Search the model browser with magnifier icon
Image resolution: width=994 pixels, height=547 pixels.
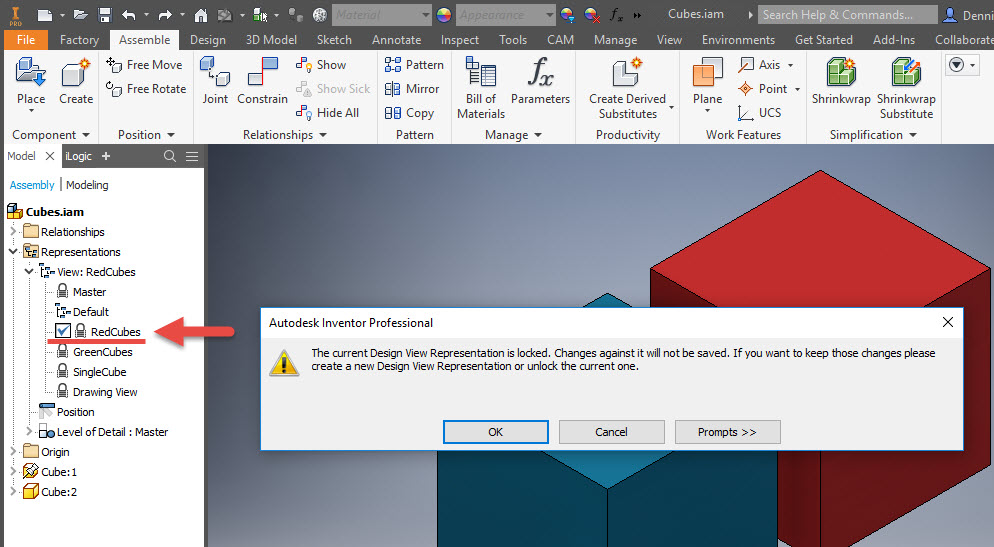coord(170,156)
